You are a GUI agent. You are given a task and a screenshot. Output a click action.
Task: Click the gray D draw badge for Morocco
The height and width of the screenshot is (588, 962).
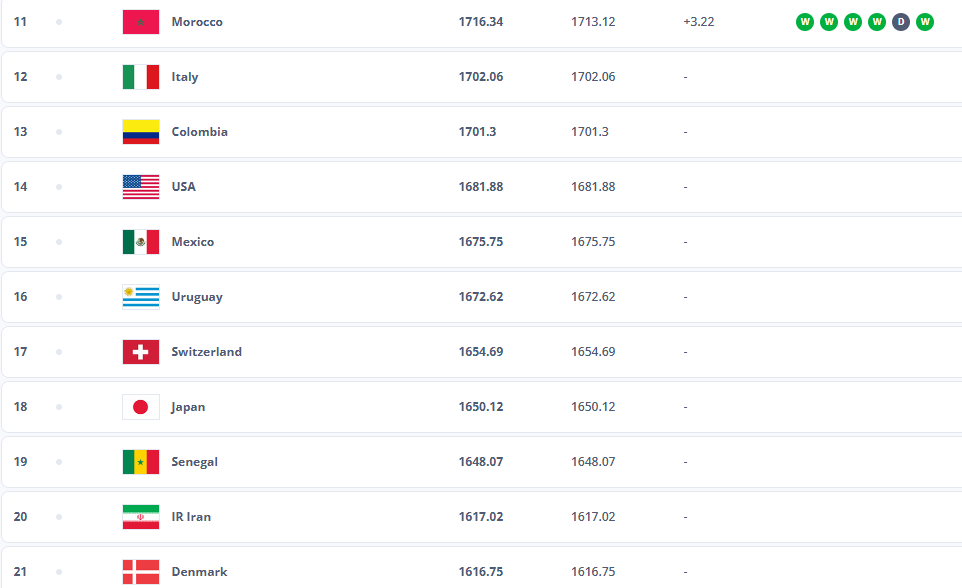(x=901, y=22)
